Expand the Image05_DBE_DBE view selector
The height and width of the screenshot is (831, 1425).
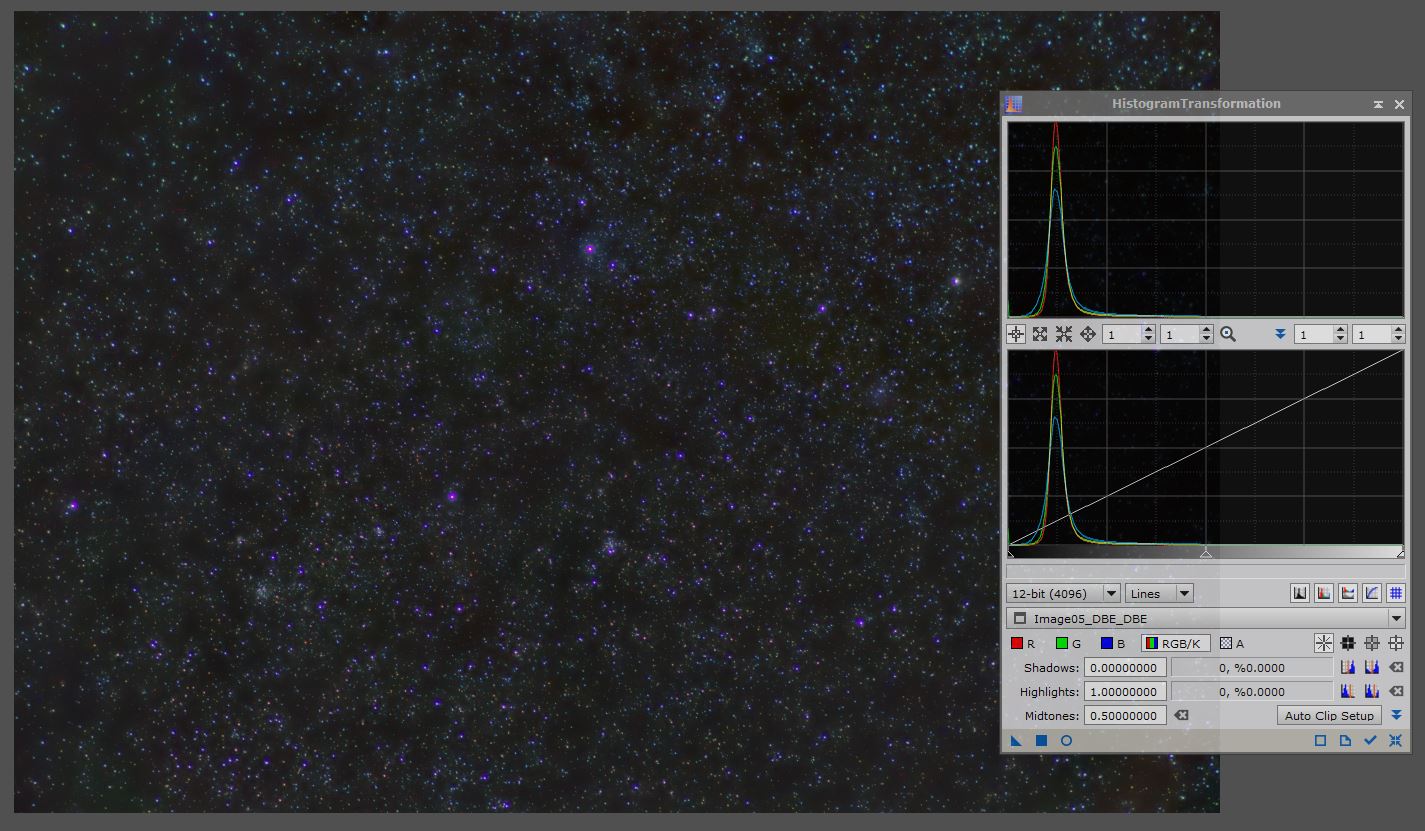pos(1396,619)
